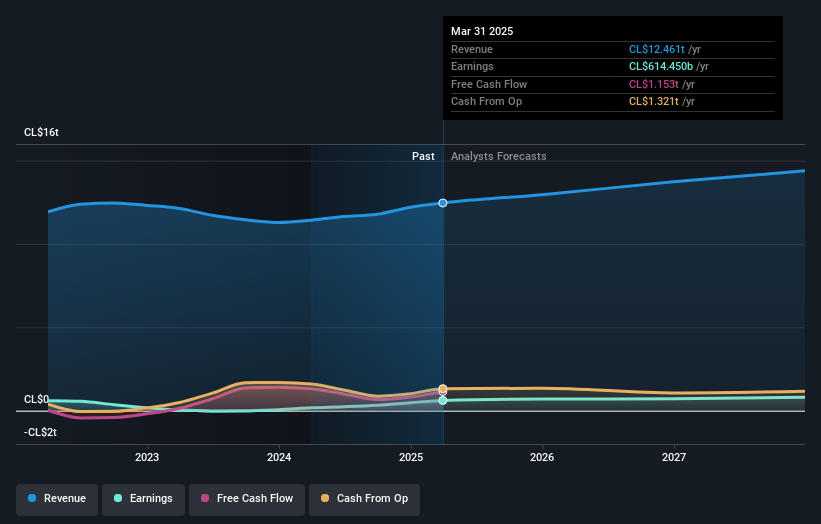The image size is (821, 524).
Task: Toggle the Revenue legend button
Action: point(57,499)
